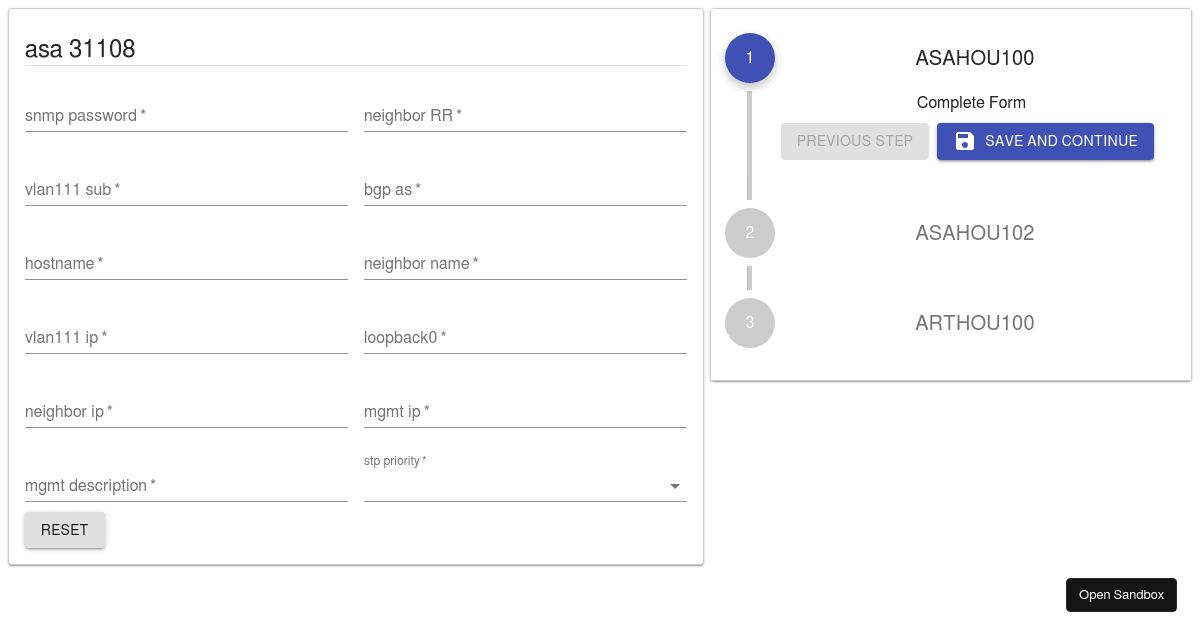The width and height of the screenshot is (1200, 630).
Task: Edit the asa 31108 form title
Action: coord(82,48)
